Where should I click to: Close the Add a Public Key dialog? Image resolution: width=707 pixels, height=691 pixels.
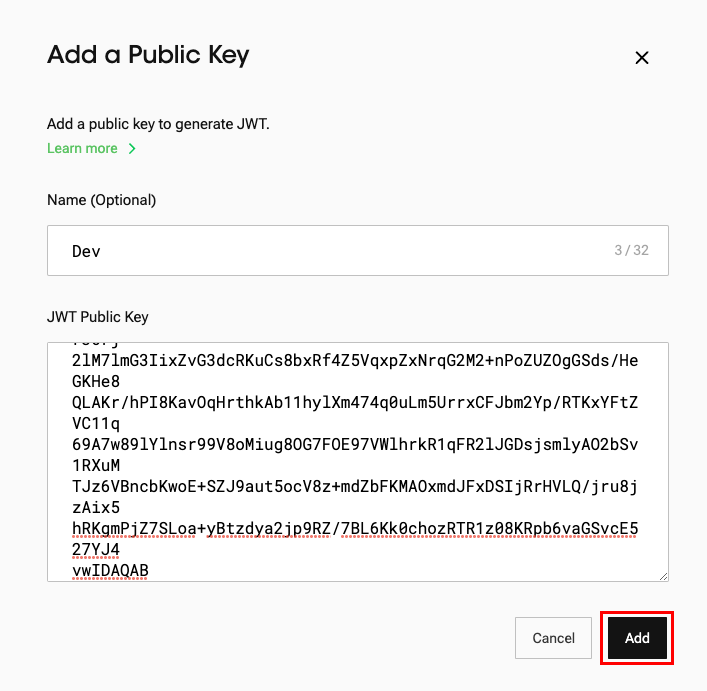click(x=642, y=58)
